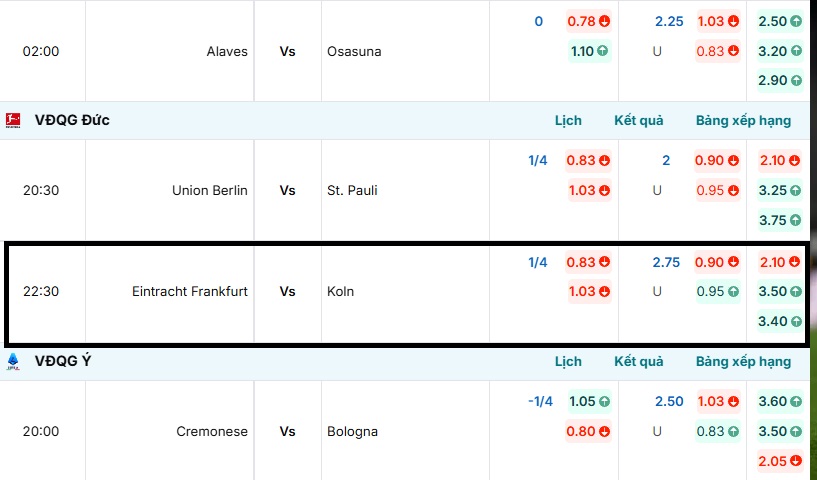Image resolution: width=817 pixels, height=480 pixels.
Task: Select the Union Berlin team name
Action: click(210, 190)
